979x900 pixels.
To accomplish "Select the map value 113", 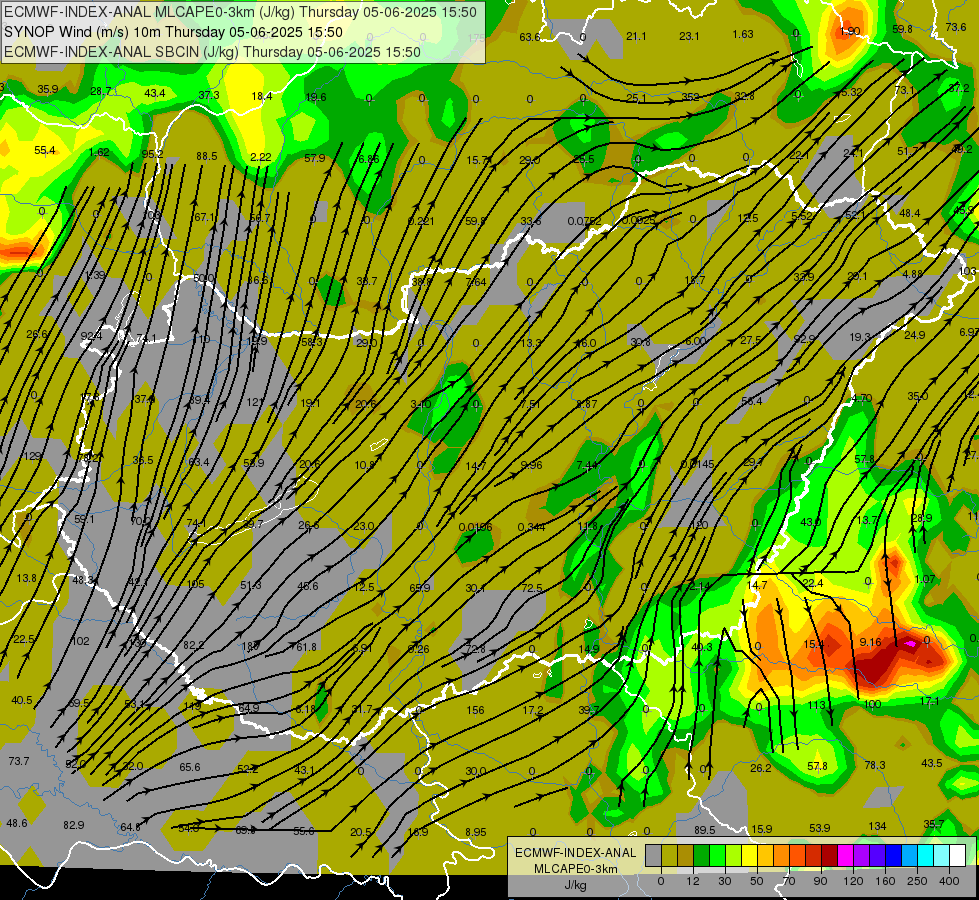I will (817, 705).
